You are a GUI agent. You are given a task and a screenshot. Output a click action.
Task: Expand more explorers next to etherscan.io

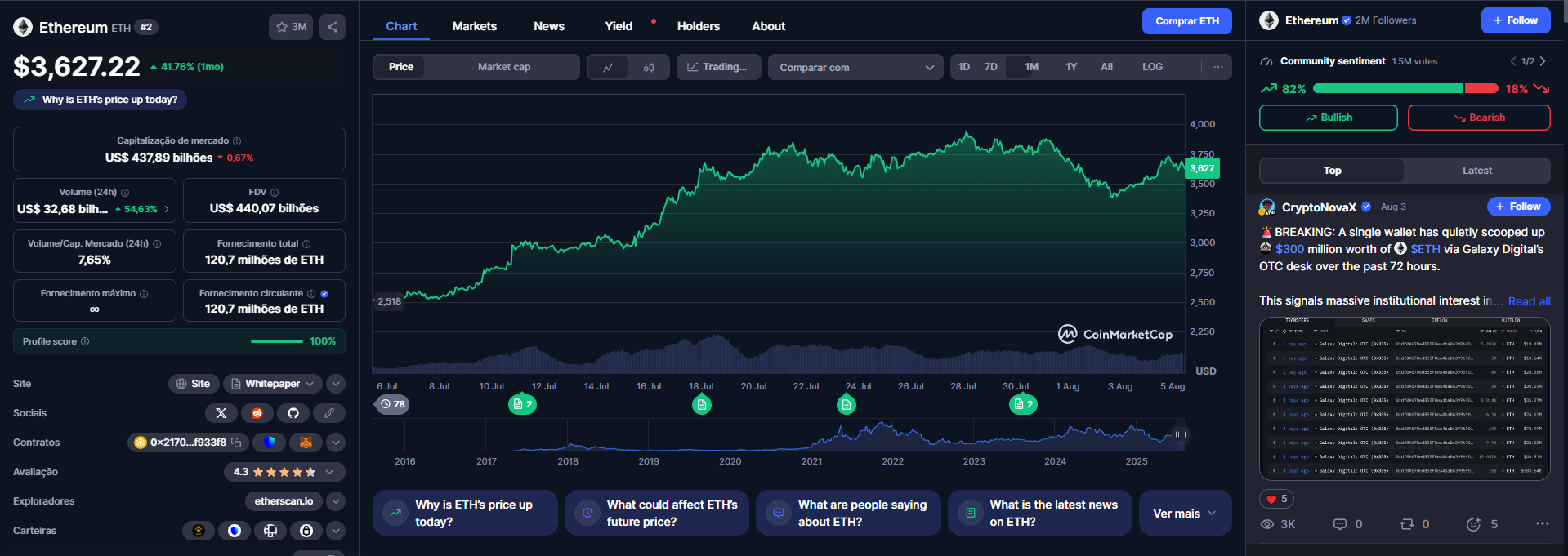click(x=336, y=501)
